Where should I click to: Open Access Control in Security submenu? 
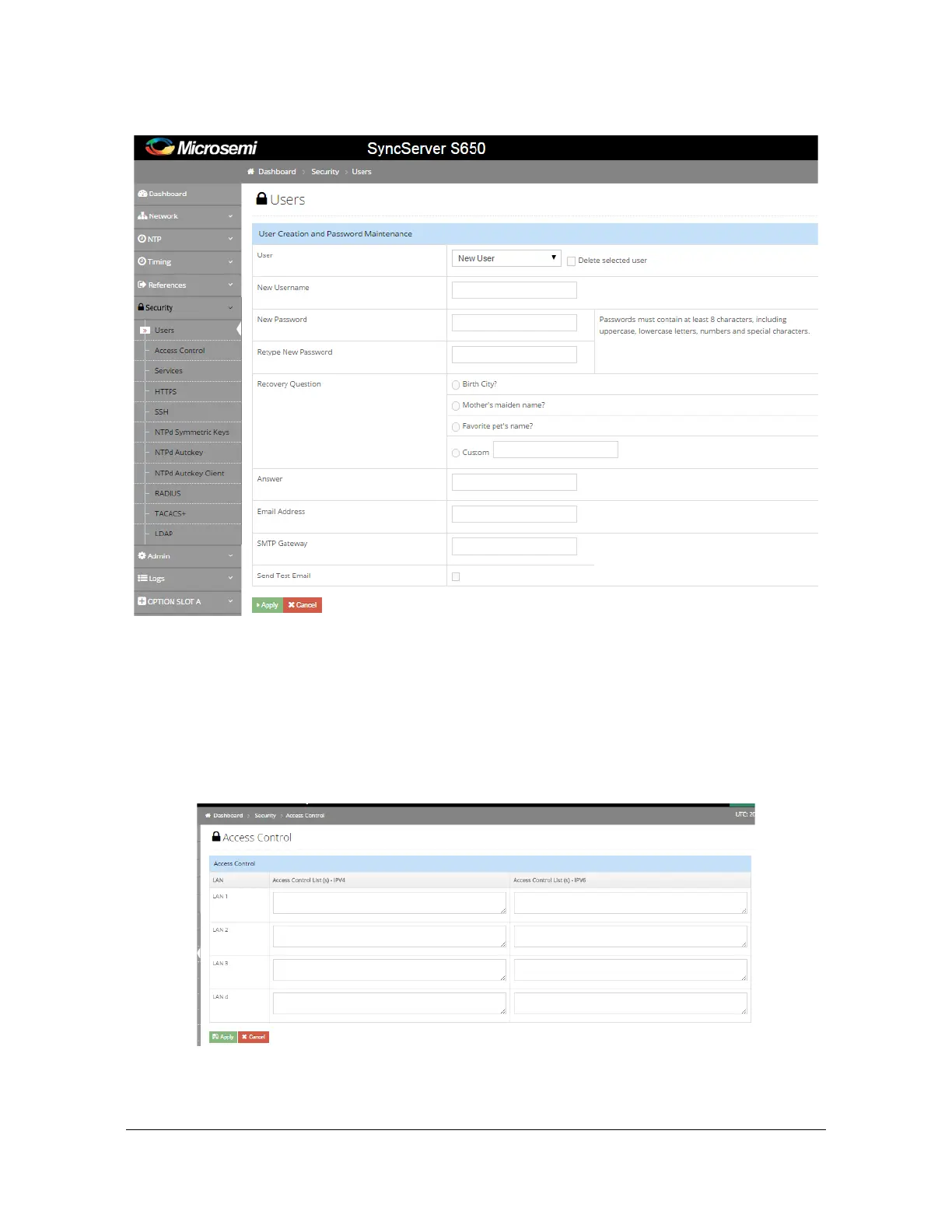pyautogui.click(x=180, y=351)
